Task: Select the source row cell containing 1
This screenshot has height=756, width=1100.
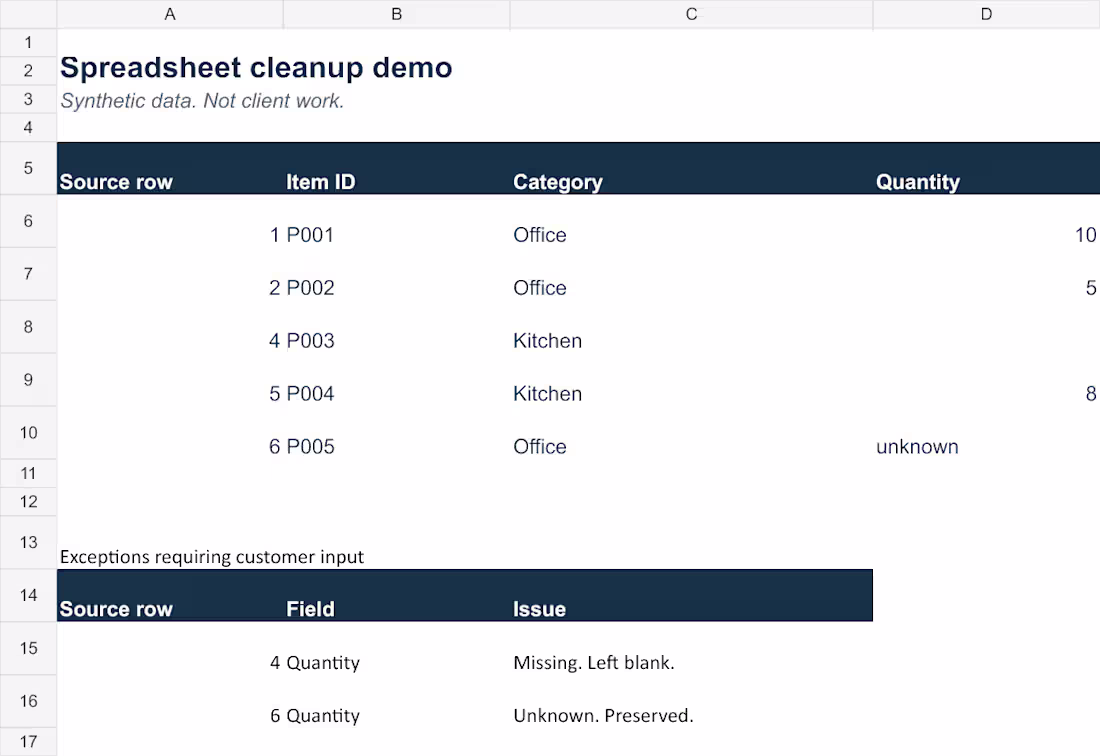Action: pos(170,222)
